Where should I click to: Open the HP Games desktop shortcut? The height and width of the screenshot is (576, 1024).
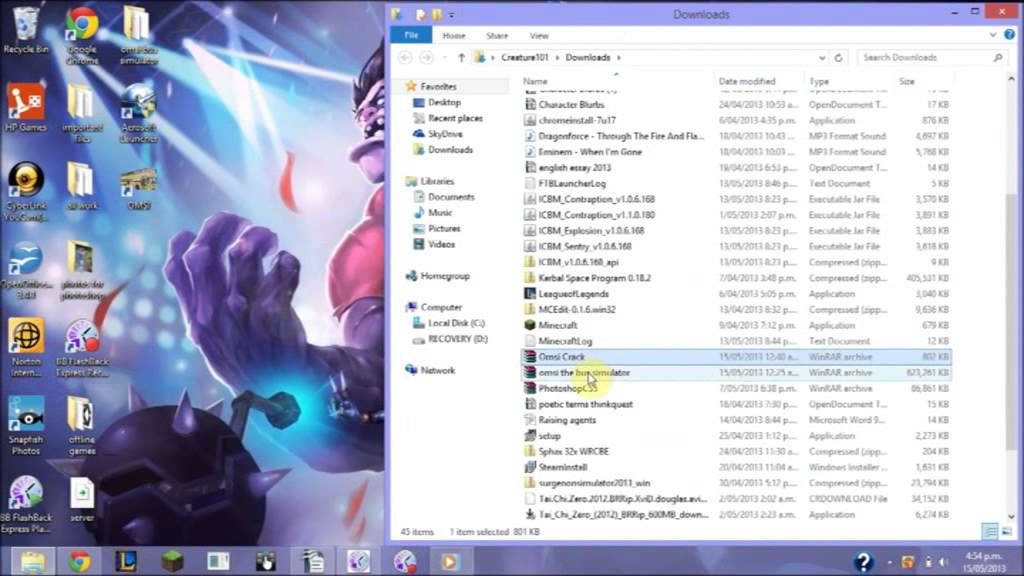tap(25, 108)
